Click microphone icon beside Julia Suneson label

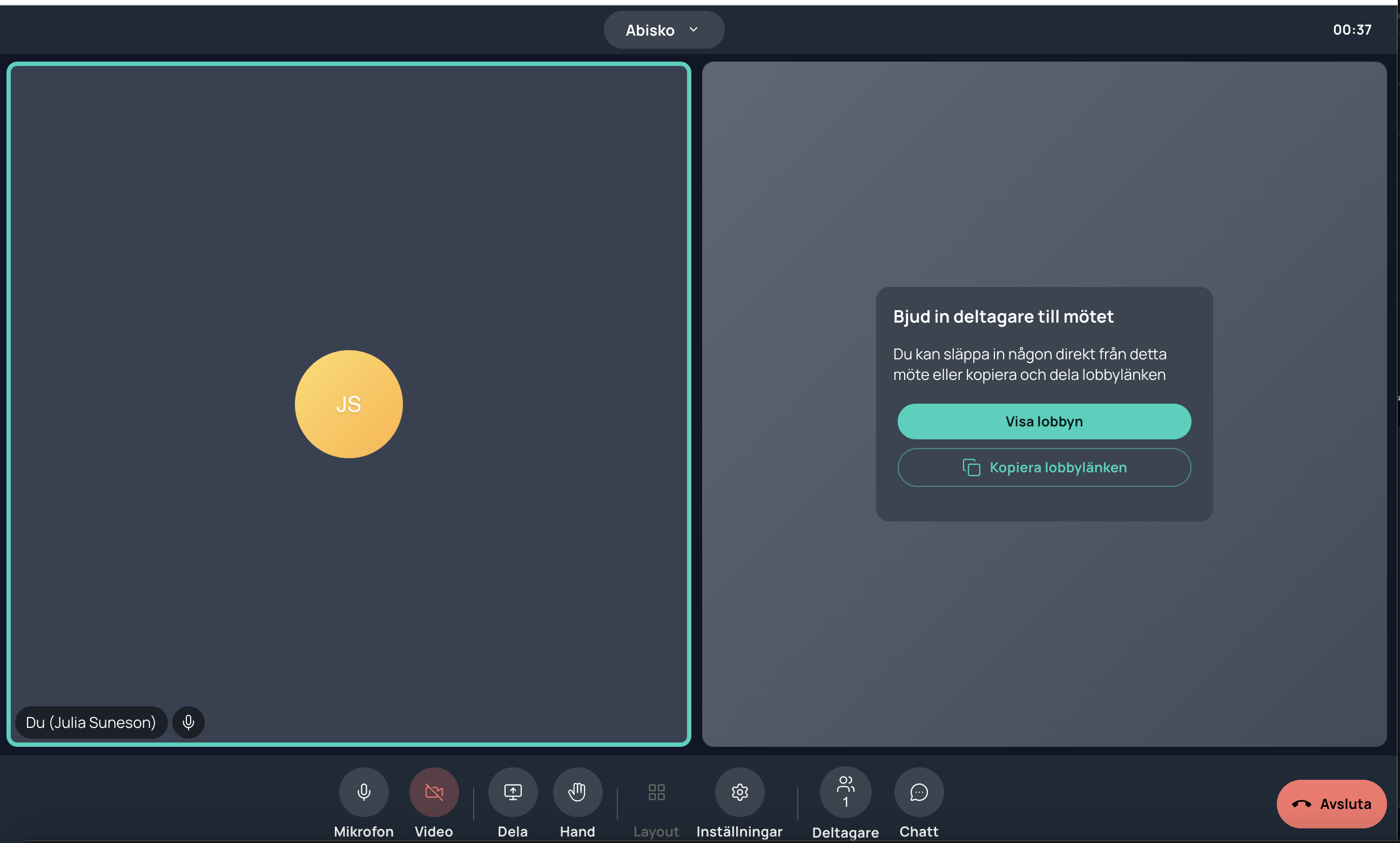[189, 722]
